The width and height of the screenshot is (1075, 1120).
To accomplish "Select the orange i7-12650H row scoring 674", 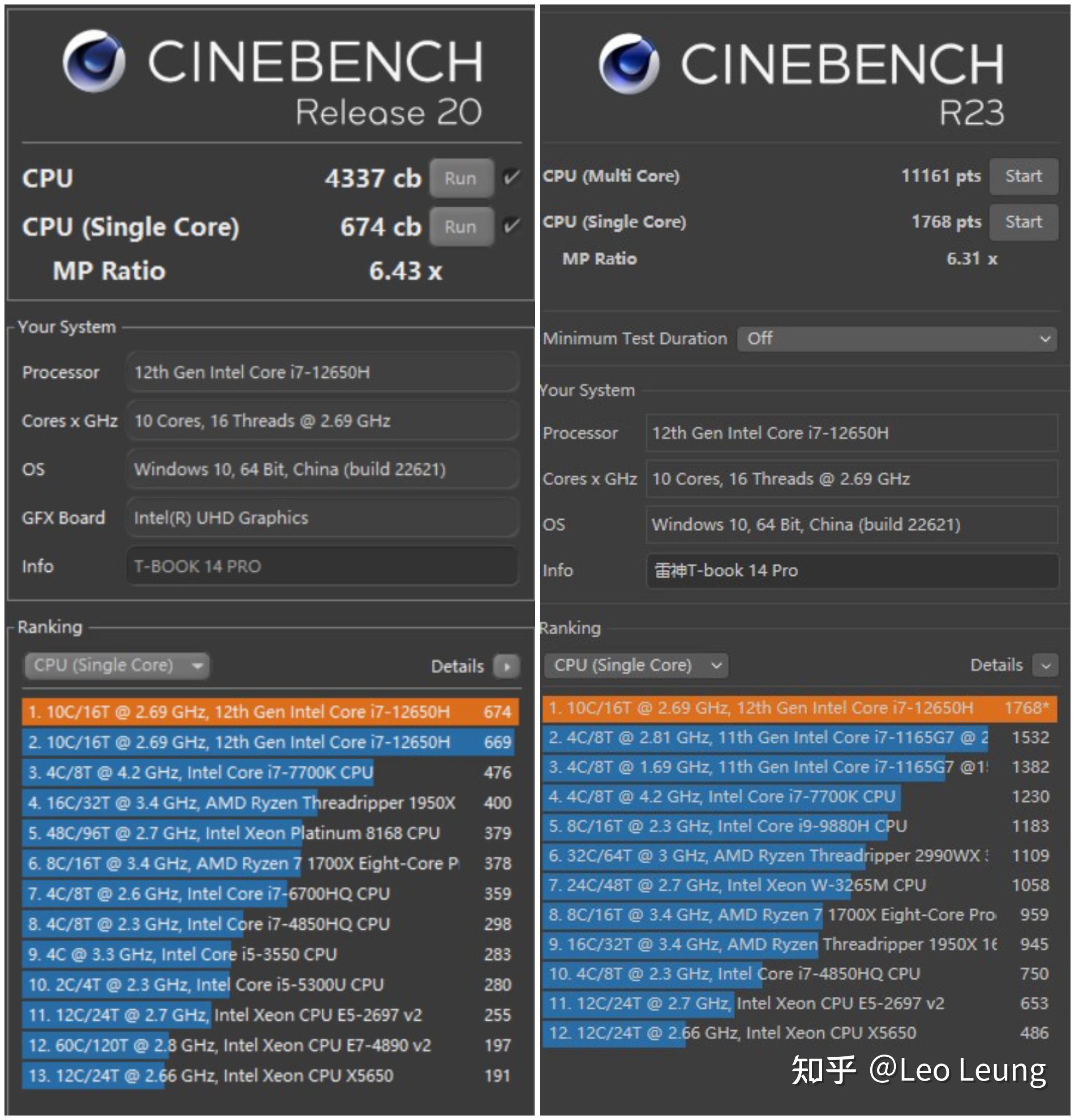I will (268, 712).
